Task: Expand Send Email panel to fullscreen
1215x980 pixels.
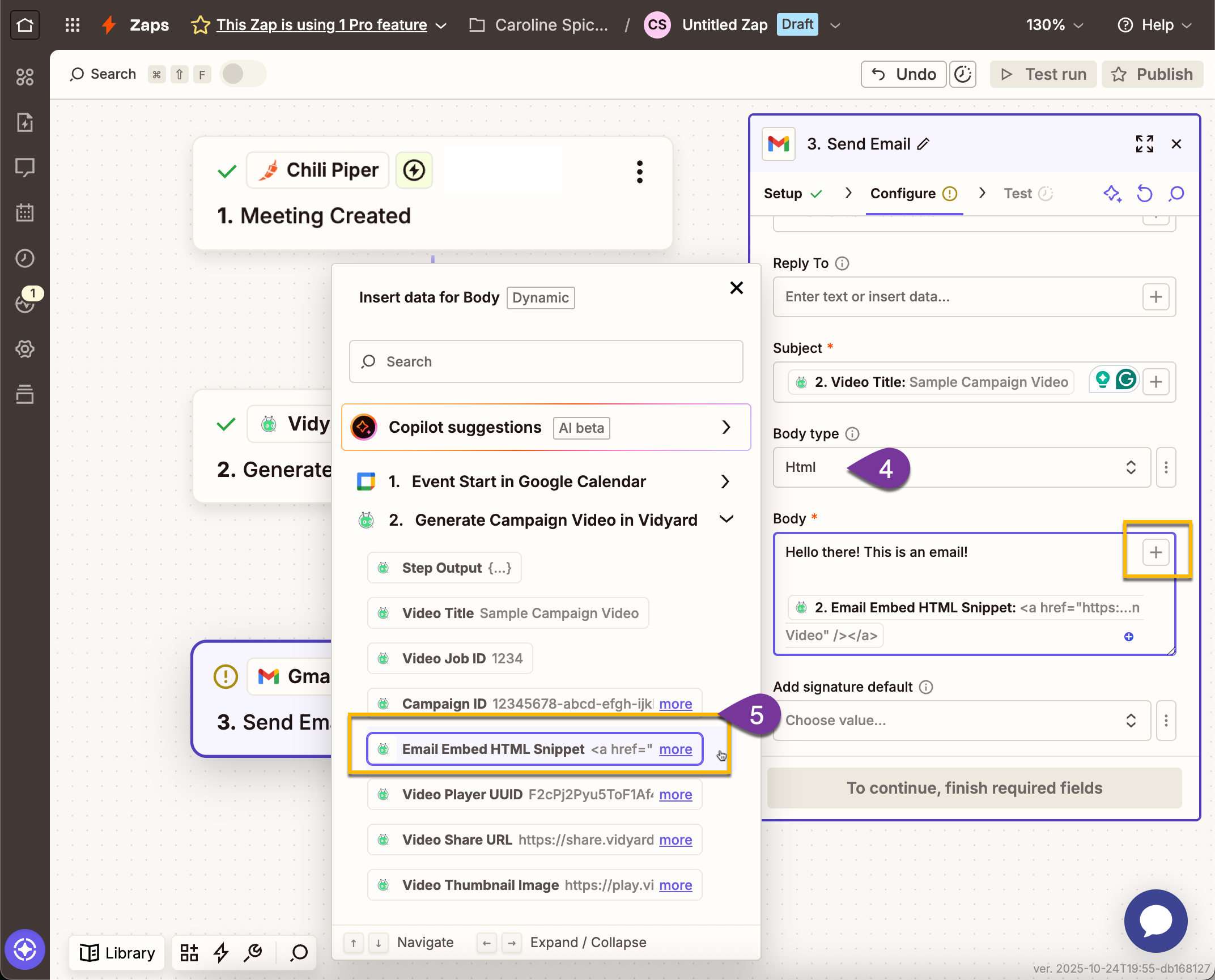Action: click(1144, 143)
